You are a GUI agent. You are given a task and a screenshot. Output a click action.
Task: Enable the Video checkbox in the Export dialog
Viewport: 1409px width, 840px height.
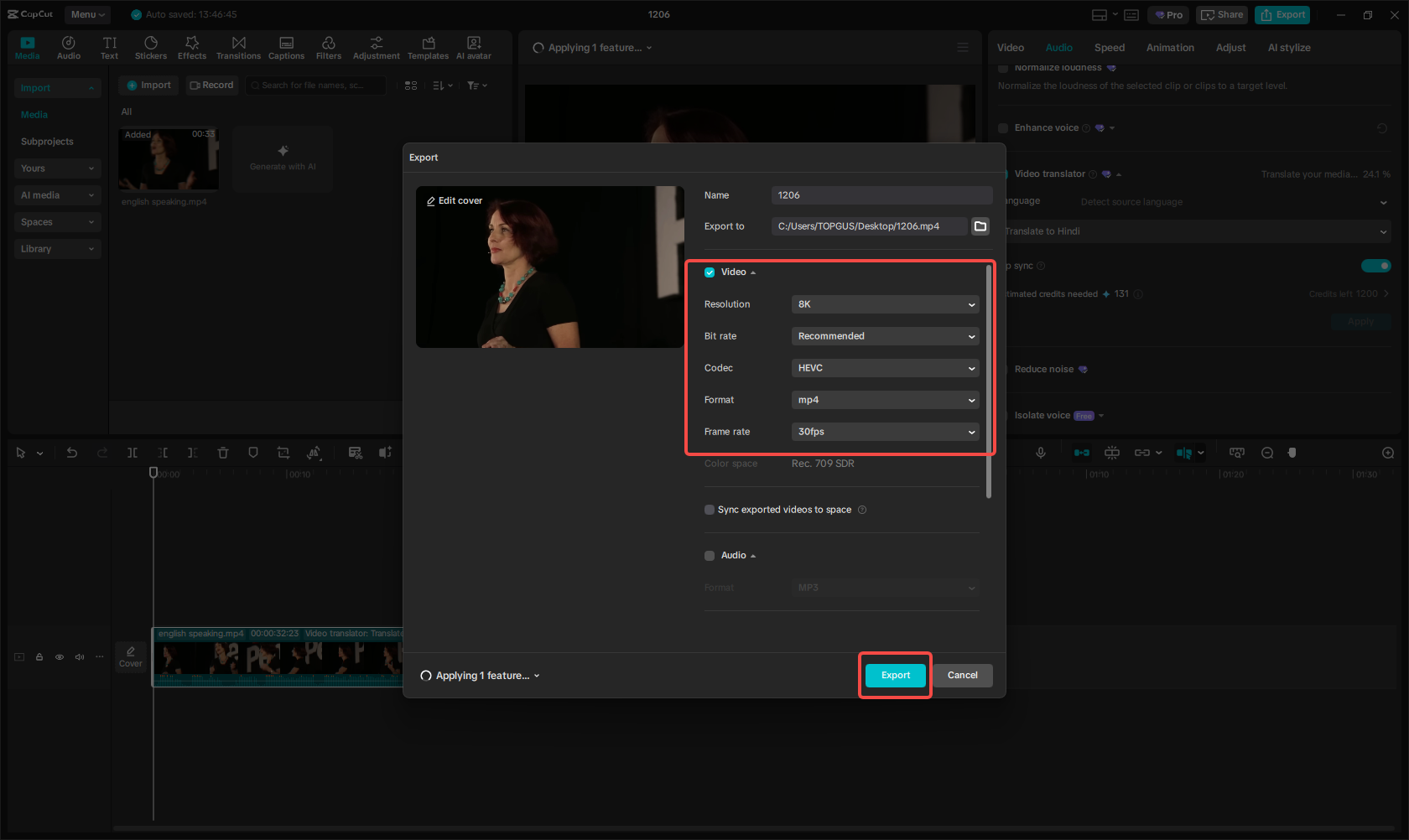(x=710, y=272)
